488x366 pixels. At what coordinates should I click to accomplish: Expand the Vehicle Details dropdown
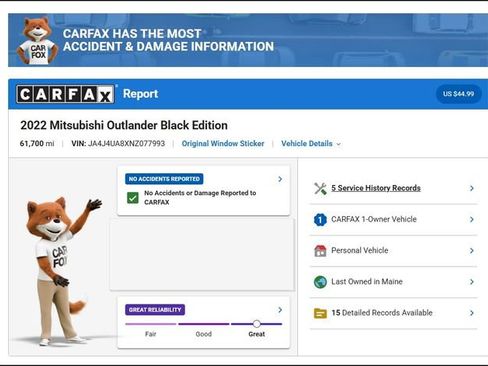point(311,144)
